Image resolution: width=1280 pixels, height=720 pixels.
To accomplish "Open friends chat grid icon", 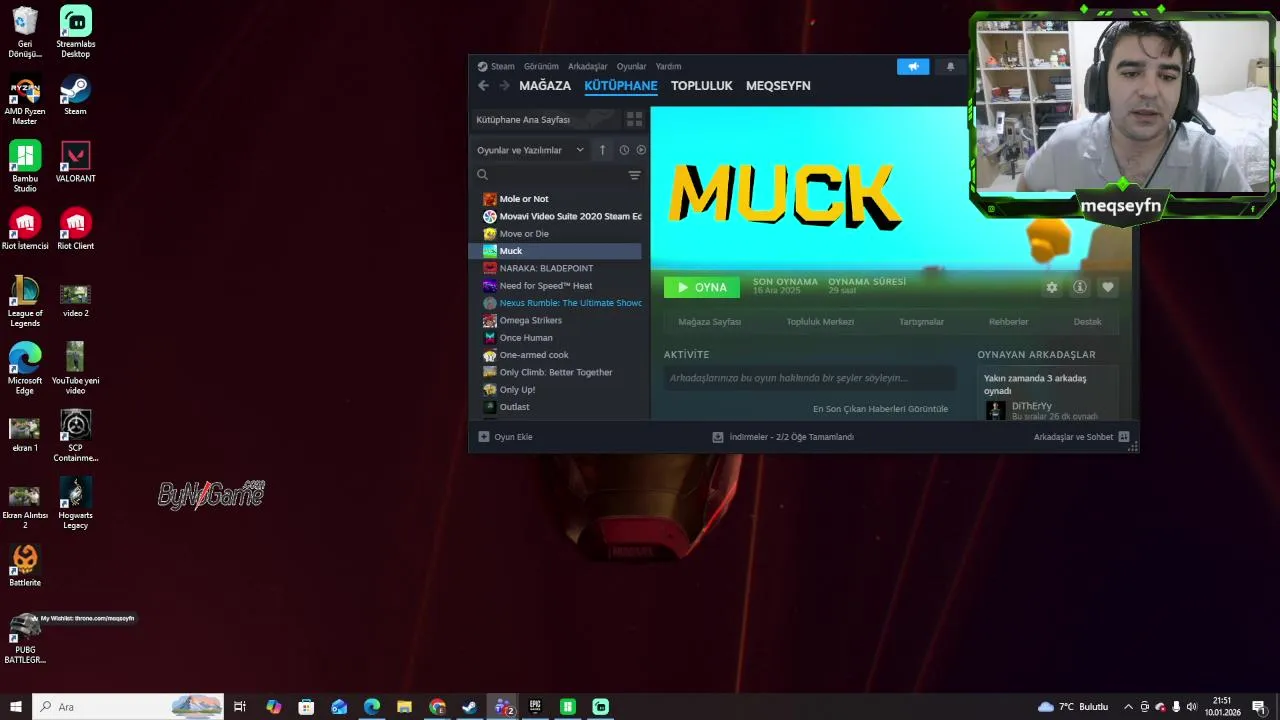I will click(x=1124, y=437).
